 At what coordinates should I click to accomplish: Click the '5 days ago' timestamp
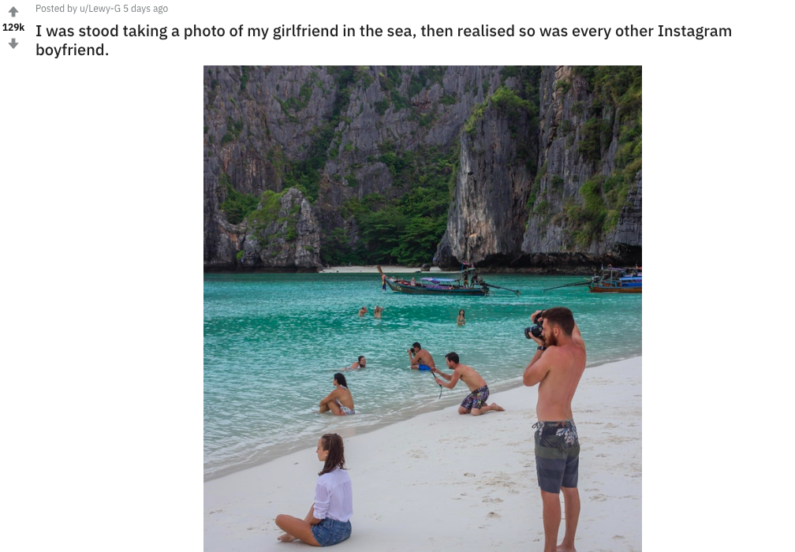pyautogui.click(x=146, y=9)
